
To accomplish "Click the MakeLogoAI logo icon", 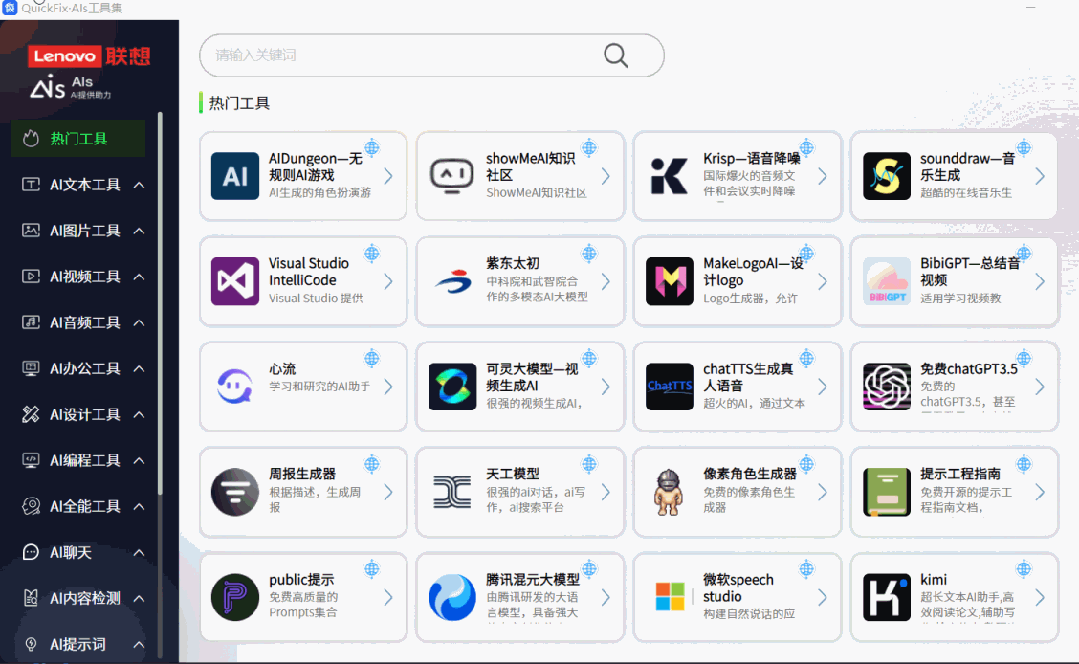I will pos(668,281).
